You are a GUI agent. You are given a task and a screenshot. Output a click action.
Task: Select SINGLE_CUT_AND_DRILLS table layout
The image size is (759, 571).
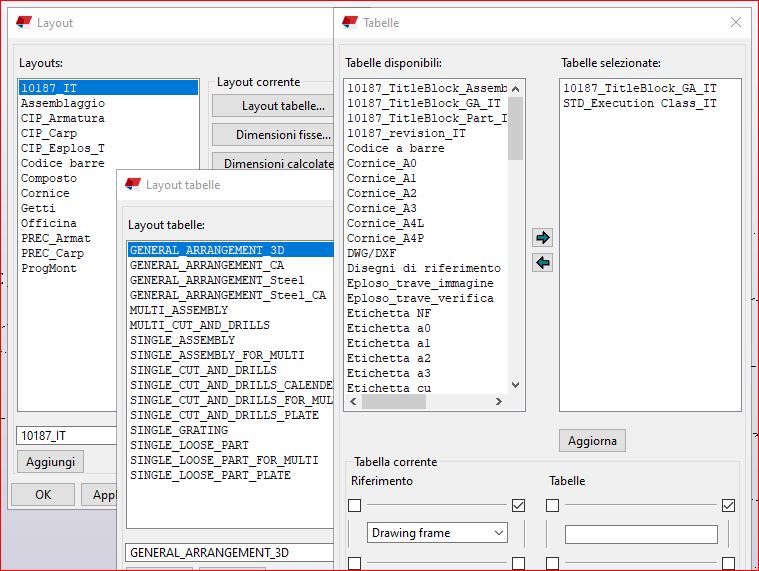point(203,370)
